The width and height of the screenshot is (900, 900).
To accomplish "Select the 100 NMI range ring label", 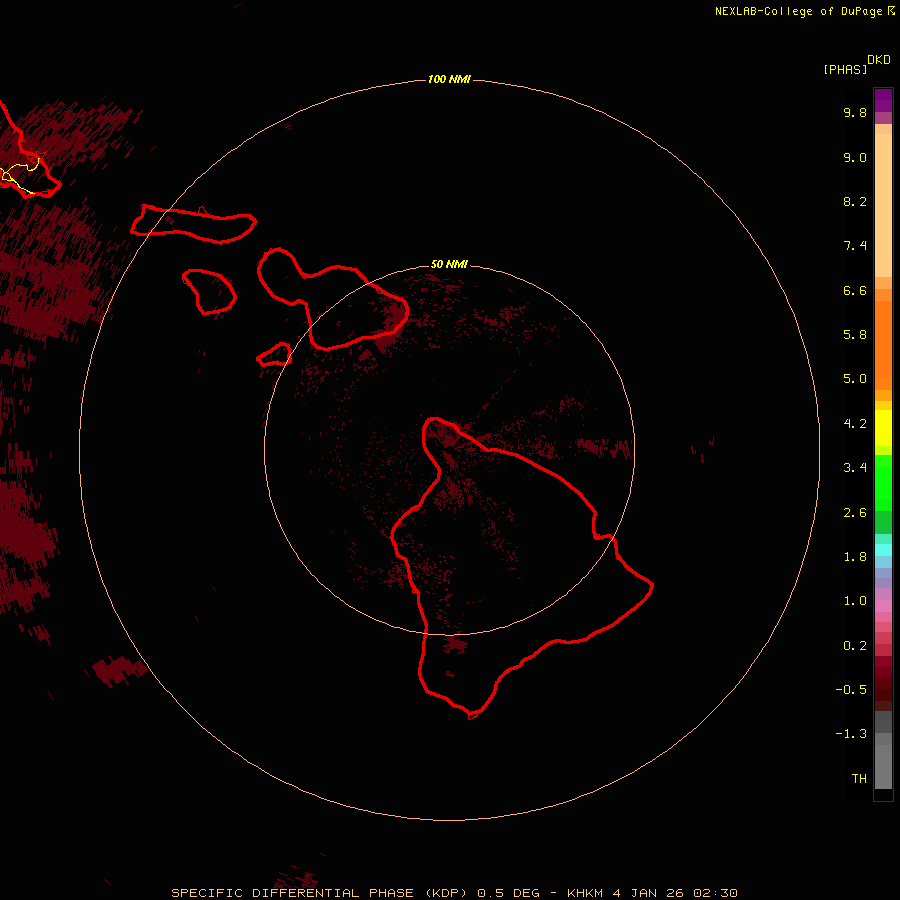I will coord(449,79).
